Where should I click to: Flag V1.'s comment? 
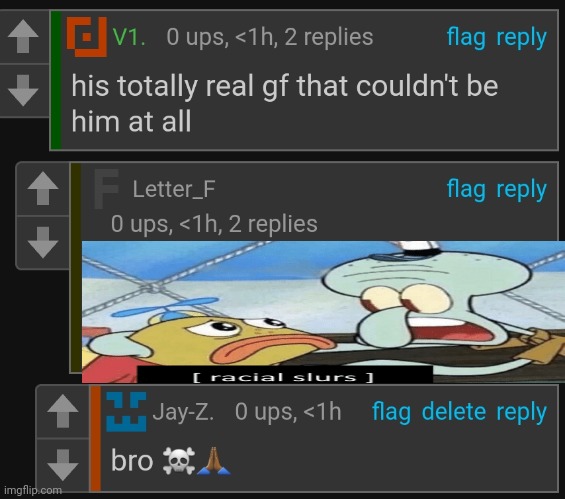(466, 37)
